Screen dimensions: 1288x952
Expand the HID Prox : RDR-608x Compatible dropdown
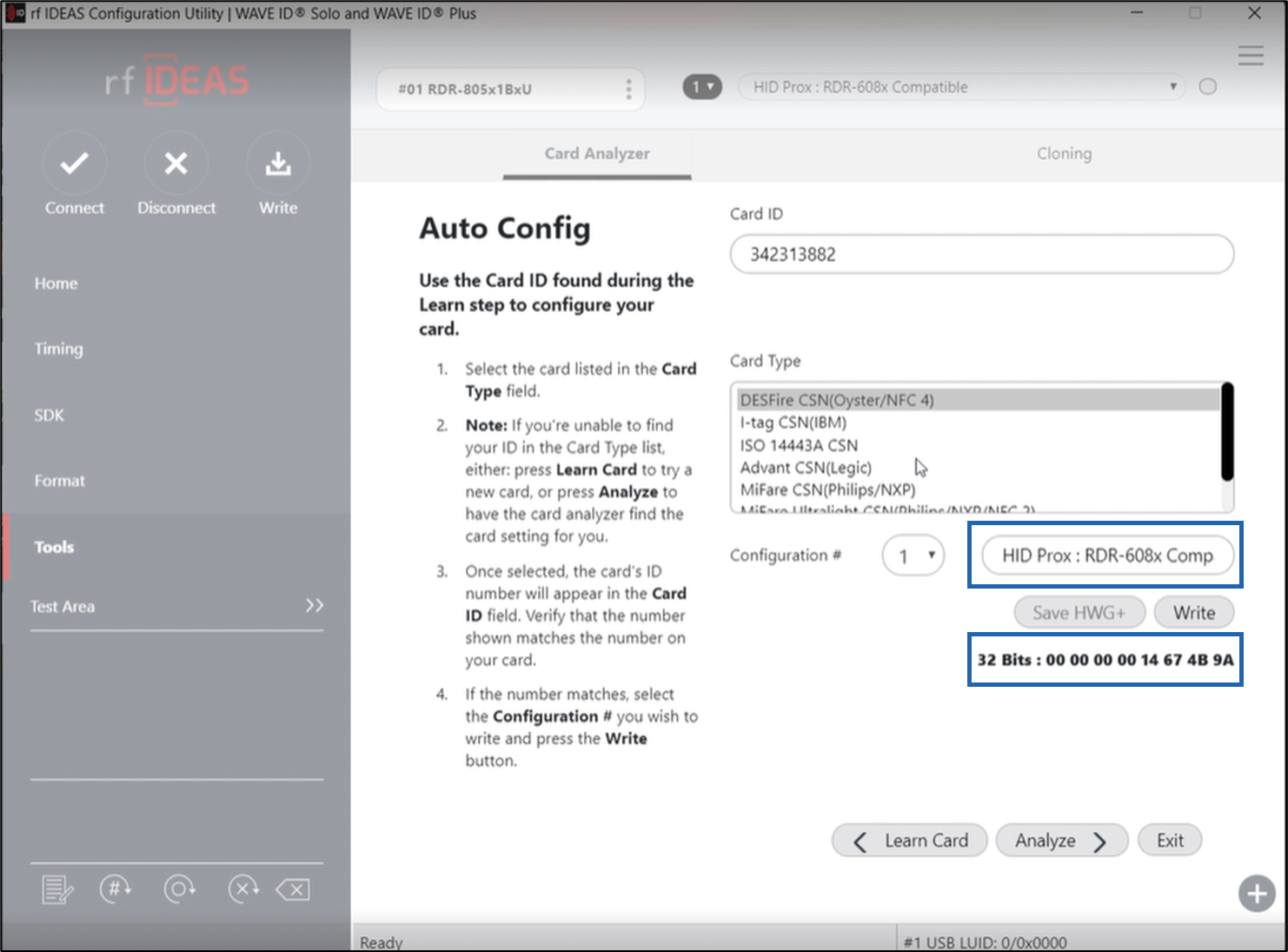point(961,87)
